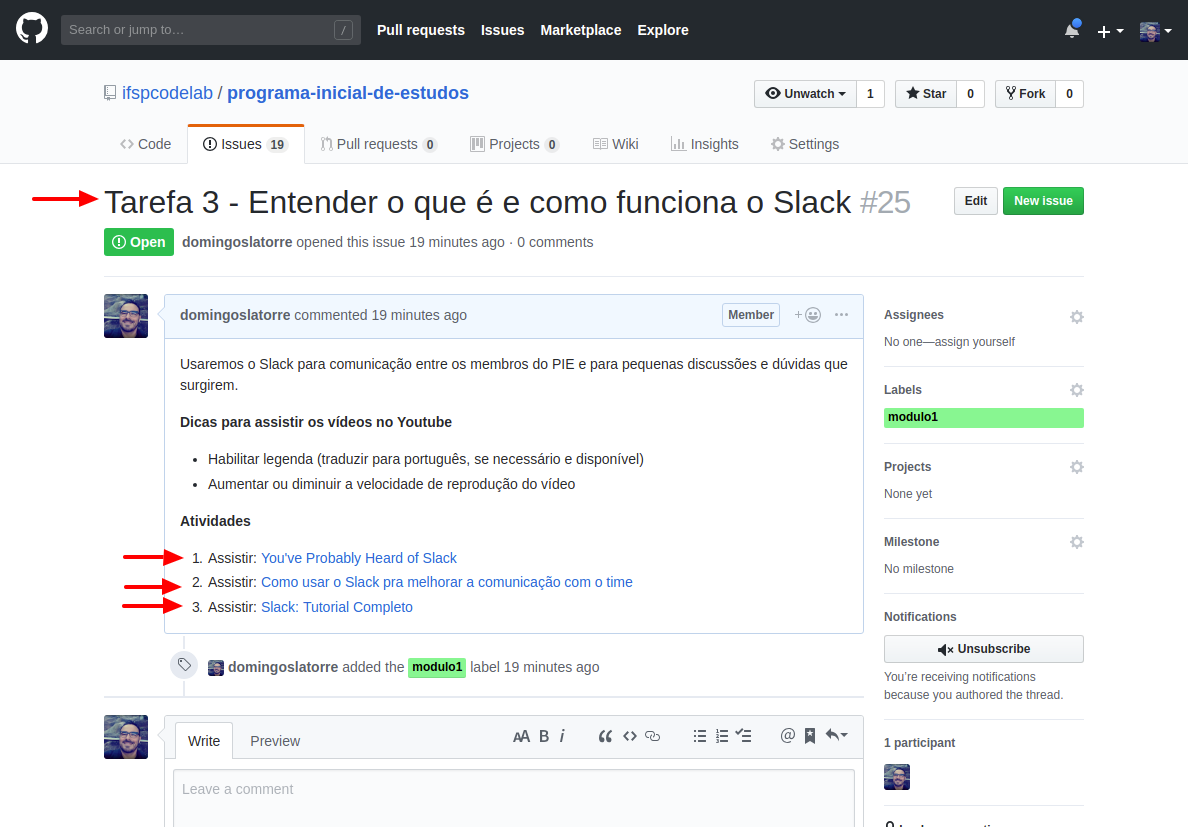Open Issues in top navigation bar
Image resolution: width=1188 pixels, height=827 pixels.
(x=502, y=30)
